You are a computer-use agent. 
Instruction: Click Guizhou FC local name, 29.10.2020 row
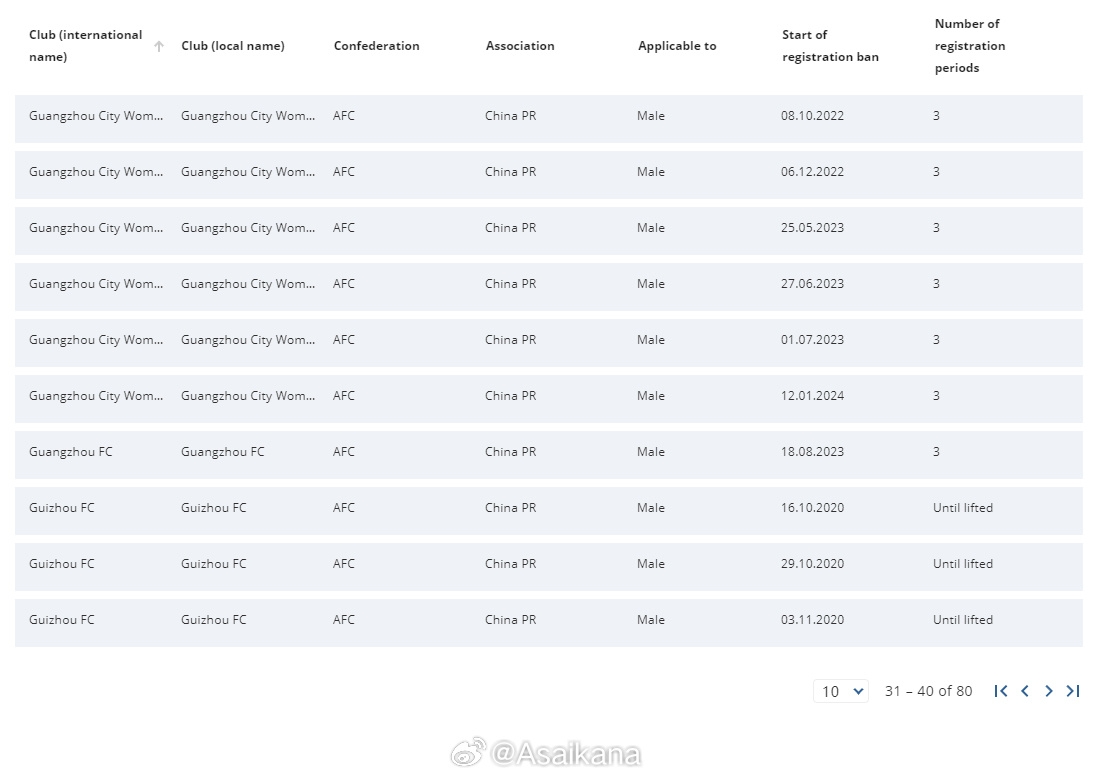coord(213,564)
